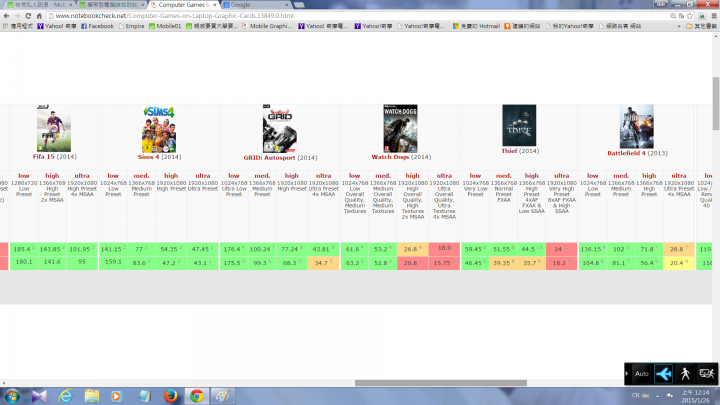Open the browser home page
Screen dimensions: 720x405
pyautogui.click(x=39, y=16)
